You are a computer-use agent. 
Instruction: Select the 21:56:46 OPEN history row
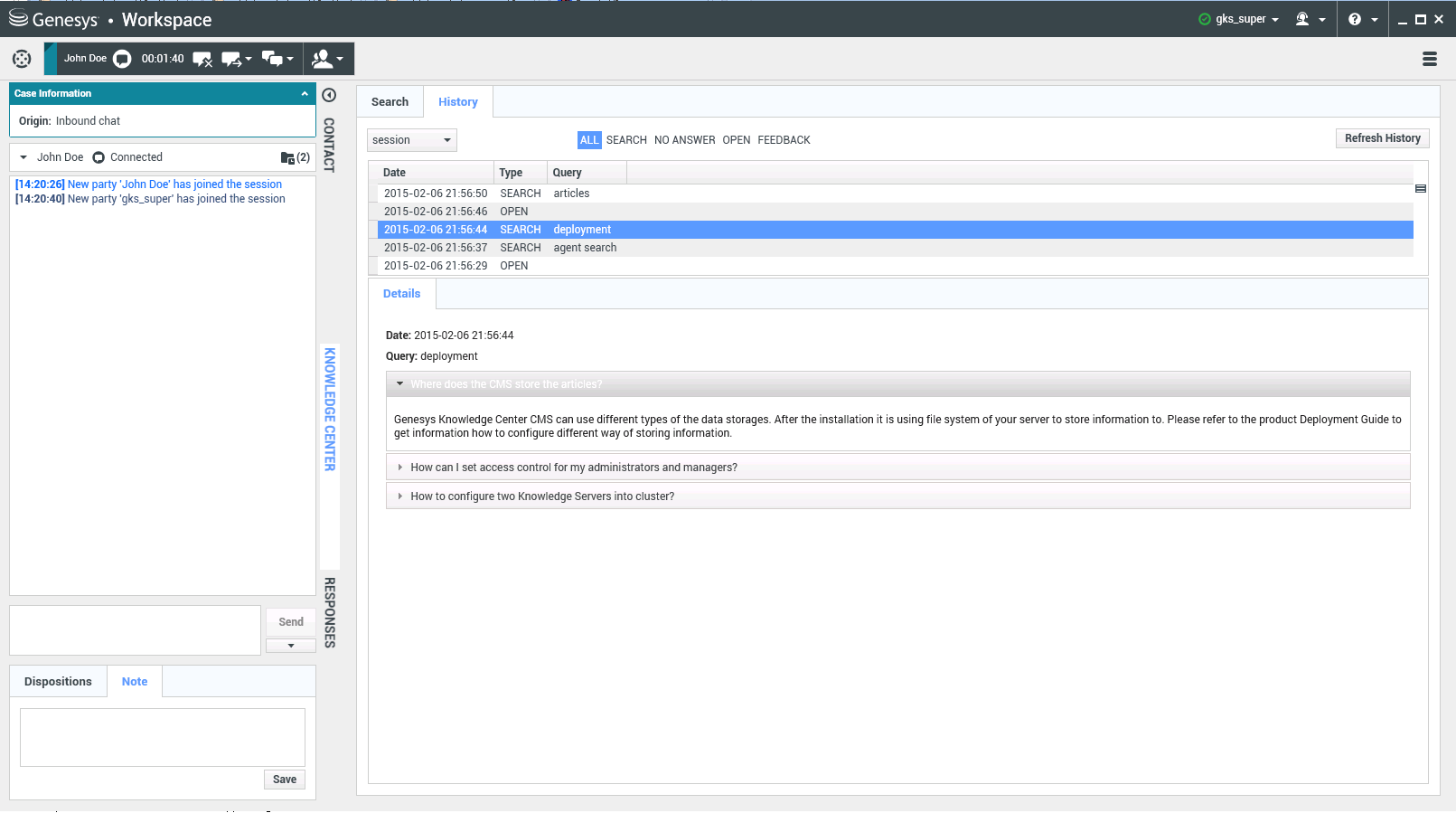(895, 212)
